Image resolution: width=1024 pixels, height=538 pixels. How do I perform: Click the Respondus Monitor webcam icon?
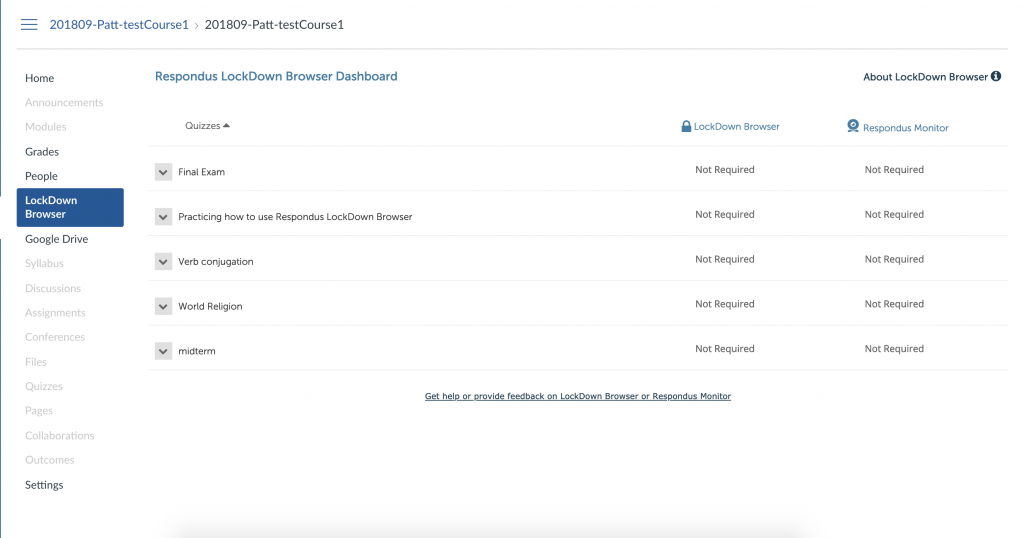pos(853,126)
